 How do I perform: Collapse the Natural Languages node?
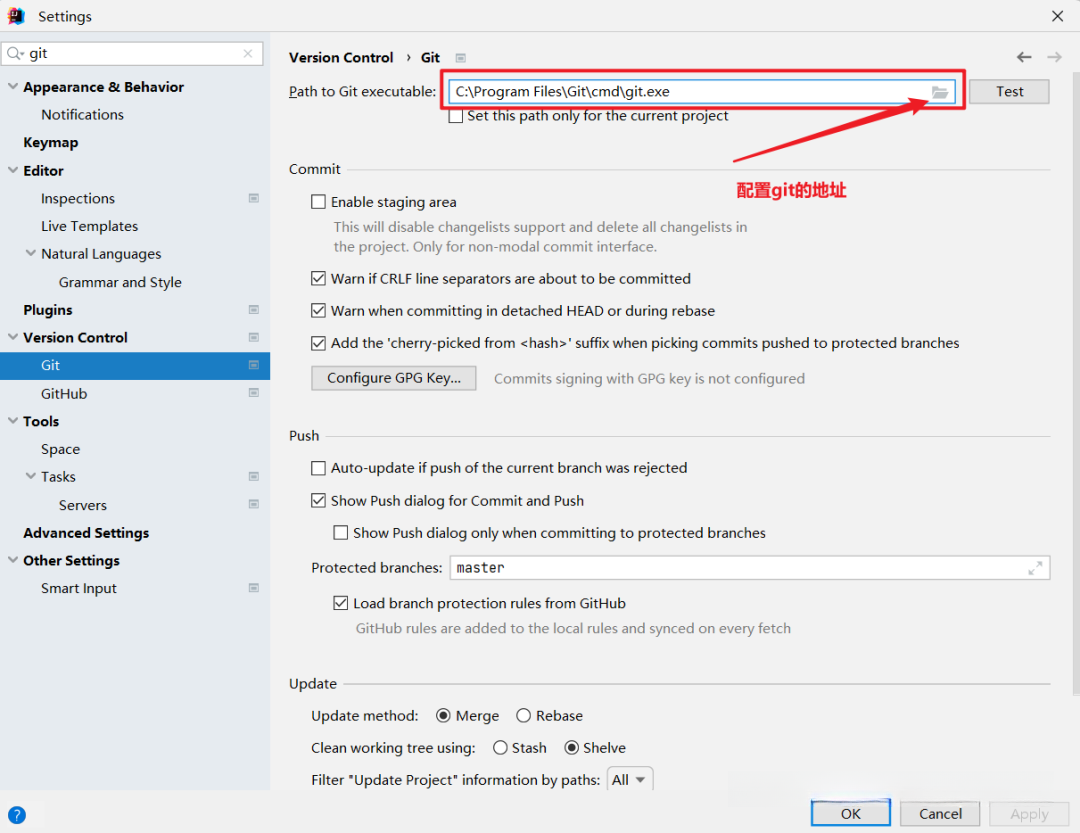(x=31, y=254)
